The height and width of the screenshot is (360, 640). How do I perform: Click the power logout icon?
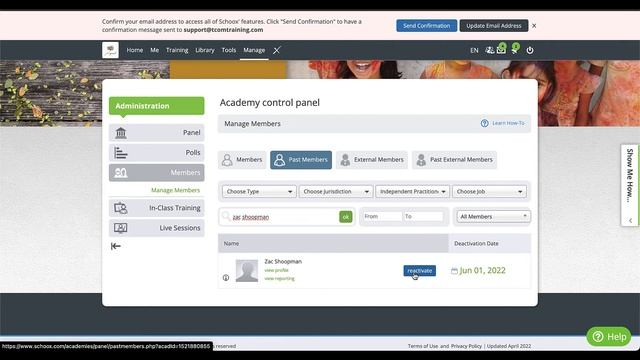coord(530,50)
